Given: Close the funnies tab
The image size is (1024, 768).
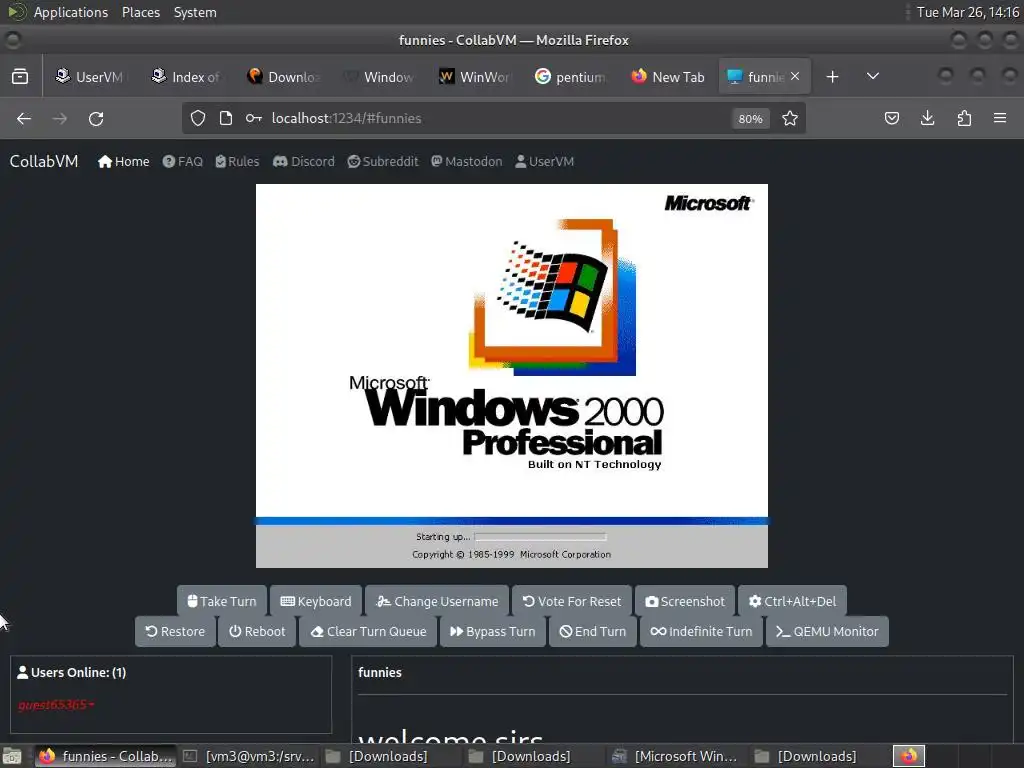Looking at the screenshot, I should coord(795,76).
